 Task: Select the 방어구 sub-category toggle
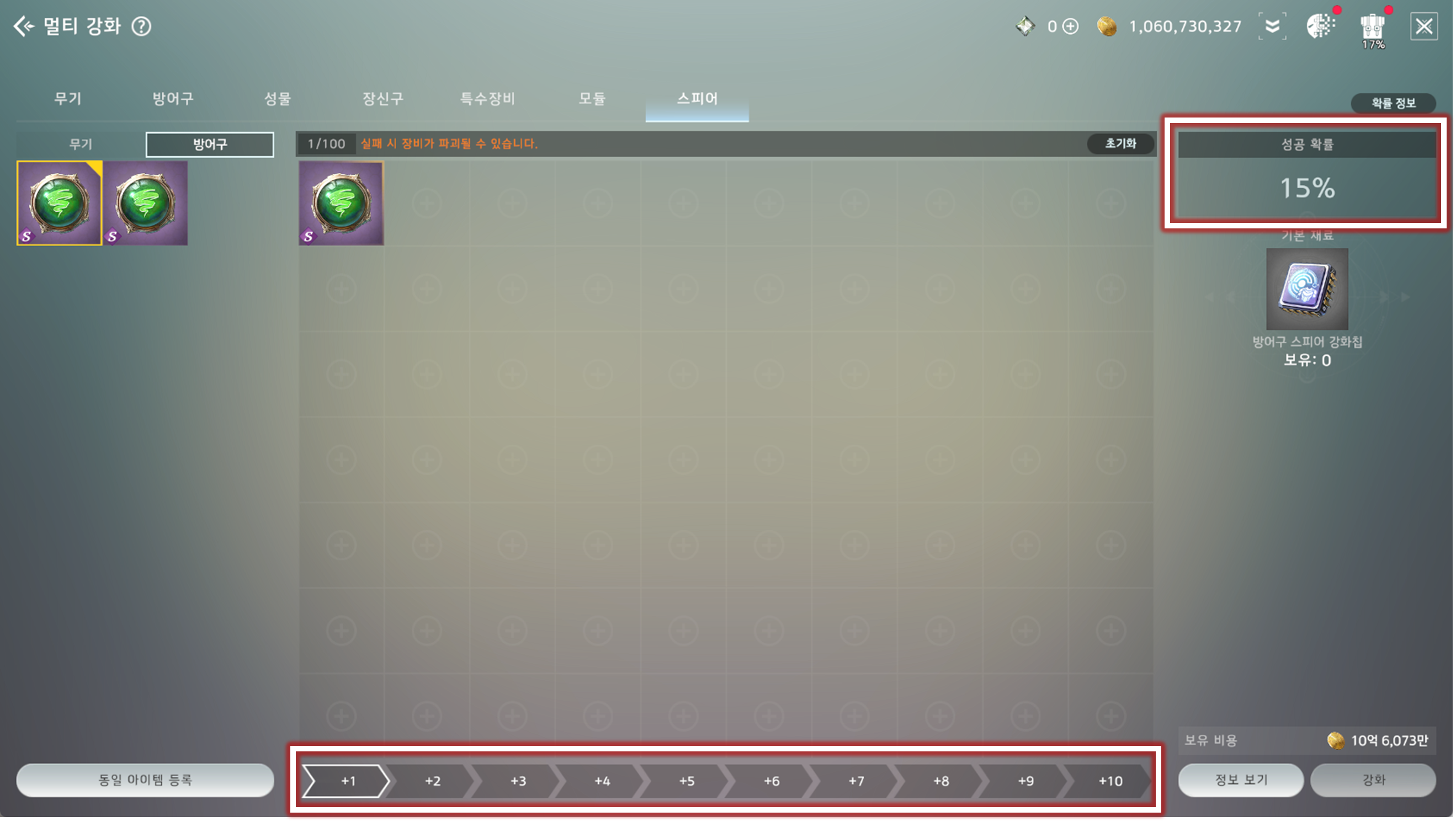click(210, 144)
